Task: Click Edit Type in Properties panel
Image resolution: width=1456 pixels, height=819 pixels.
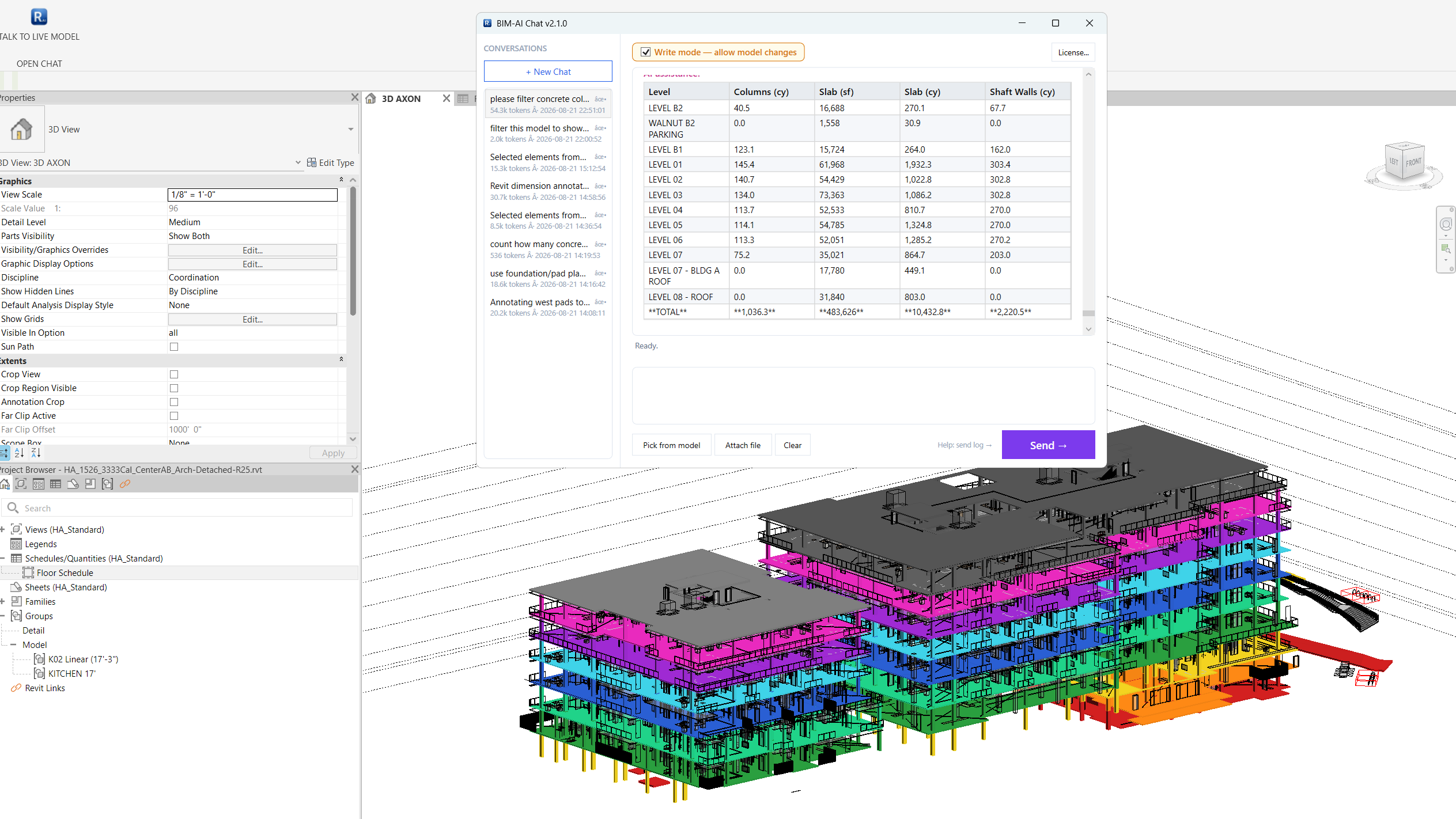Action: (331, 162)
